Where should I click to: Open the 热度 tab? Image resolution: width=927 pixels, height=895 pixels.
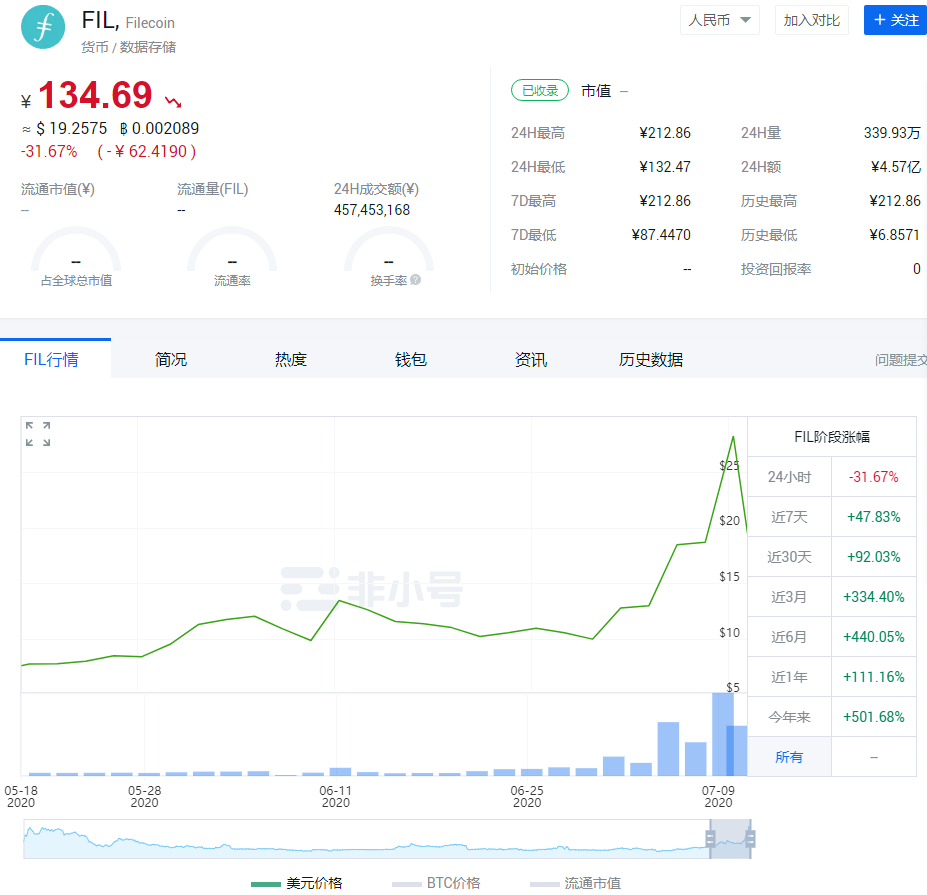click(291, 359)
